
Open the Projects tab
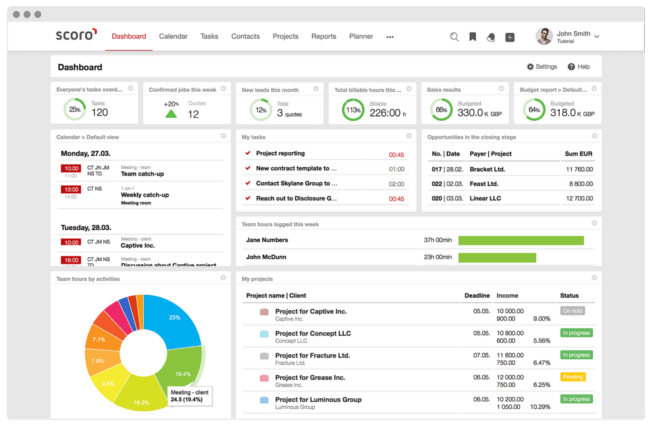click(x=285, y=36)
